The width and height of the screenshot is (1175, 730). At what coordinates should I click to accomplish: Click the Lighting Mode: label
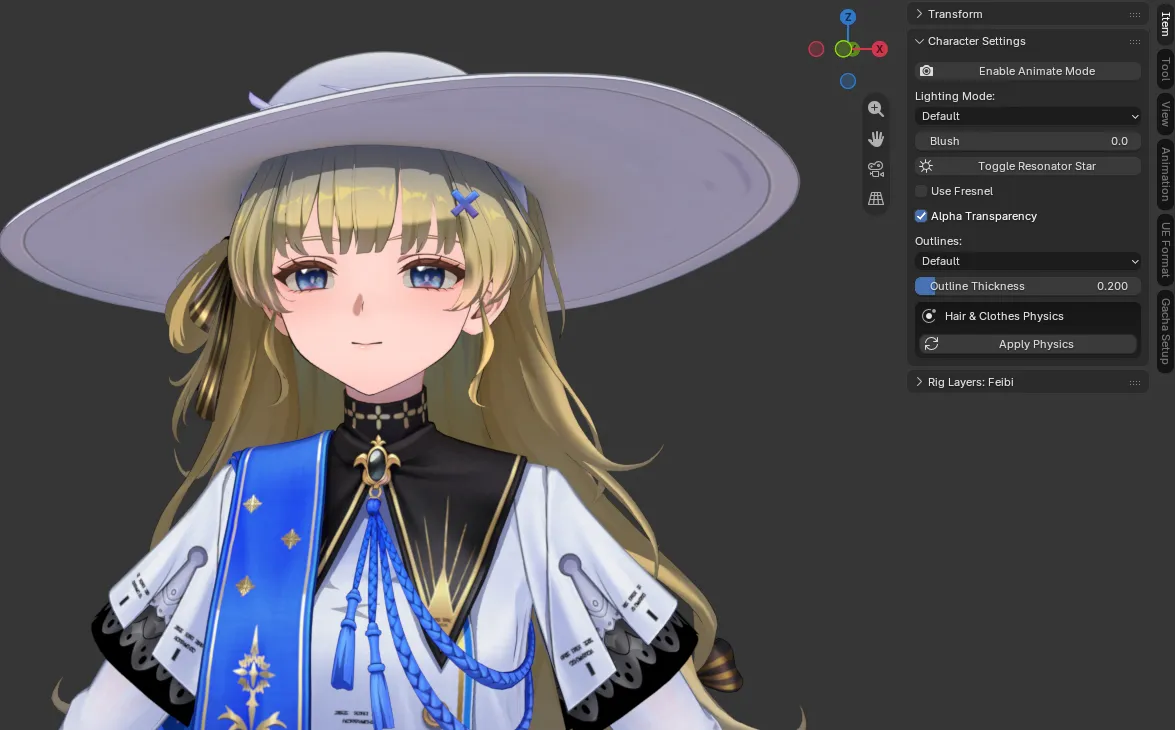[x=955, y=96]
